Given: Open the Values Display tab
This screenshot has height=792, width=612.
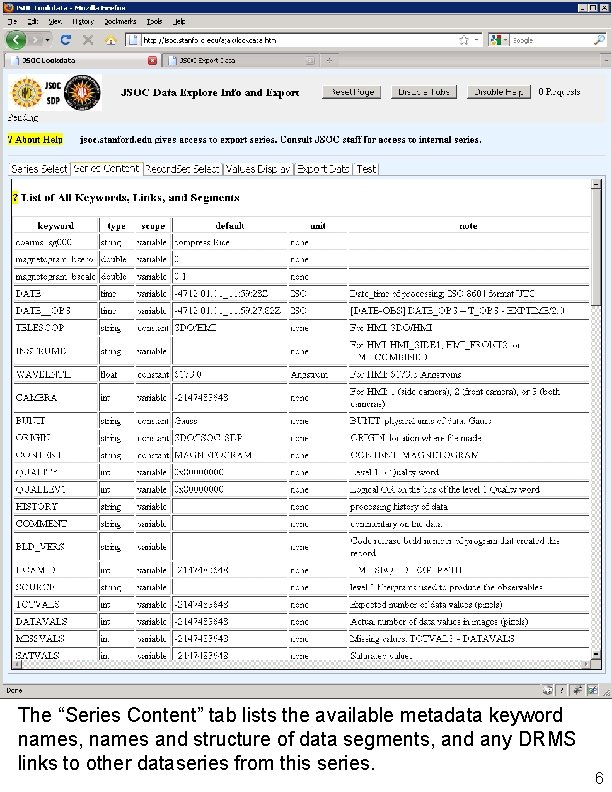Looking at the screenshot, I should [258, 169].
